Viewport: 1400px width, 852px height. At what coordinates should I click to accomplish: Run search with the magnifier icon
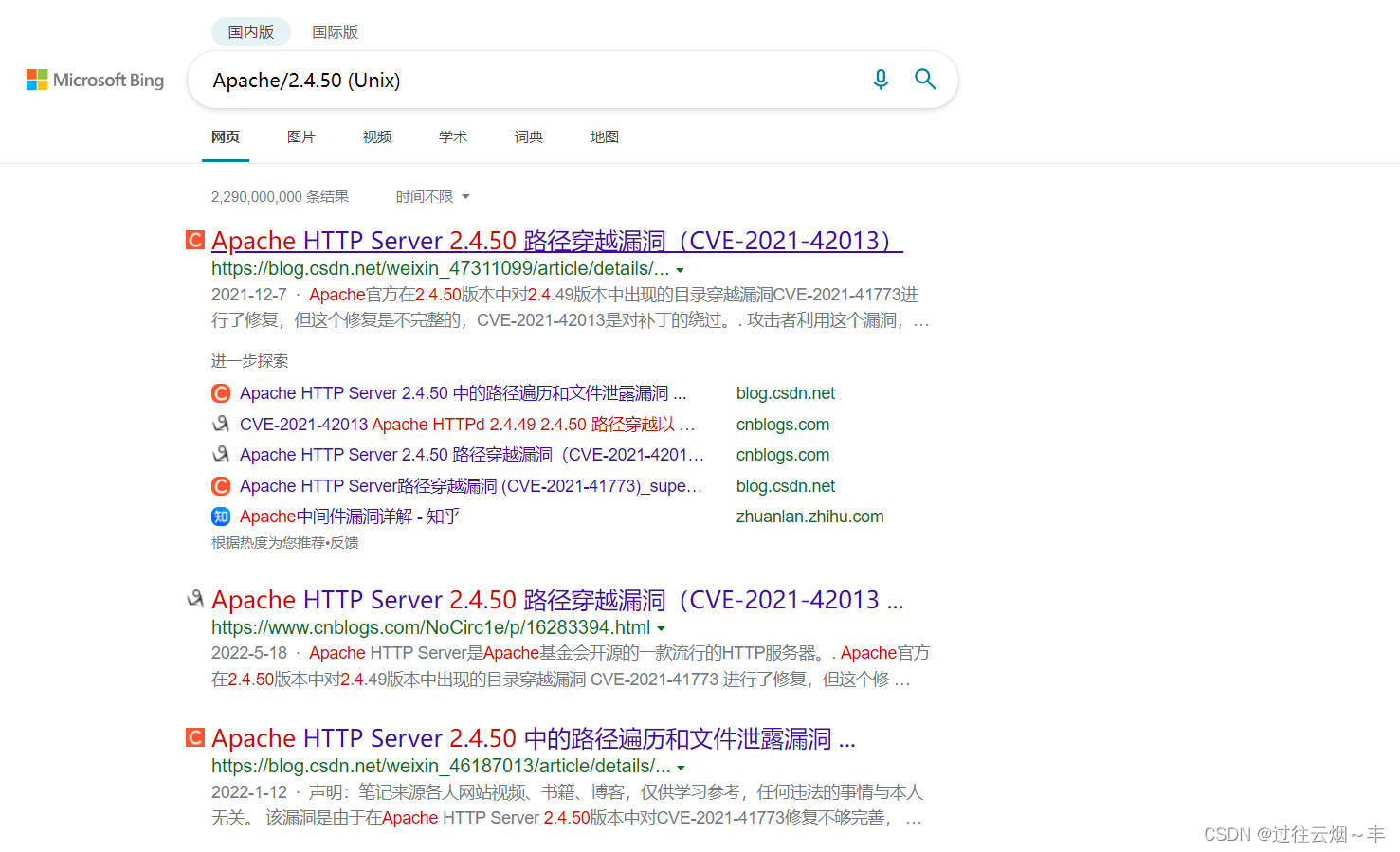click(925, 80)
